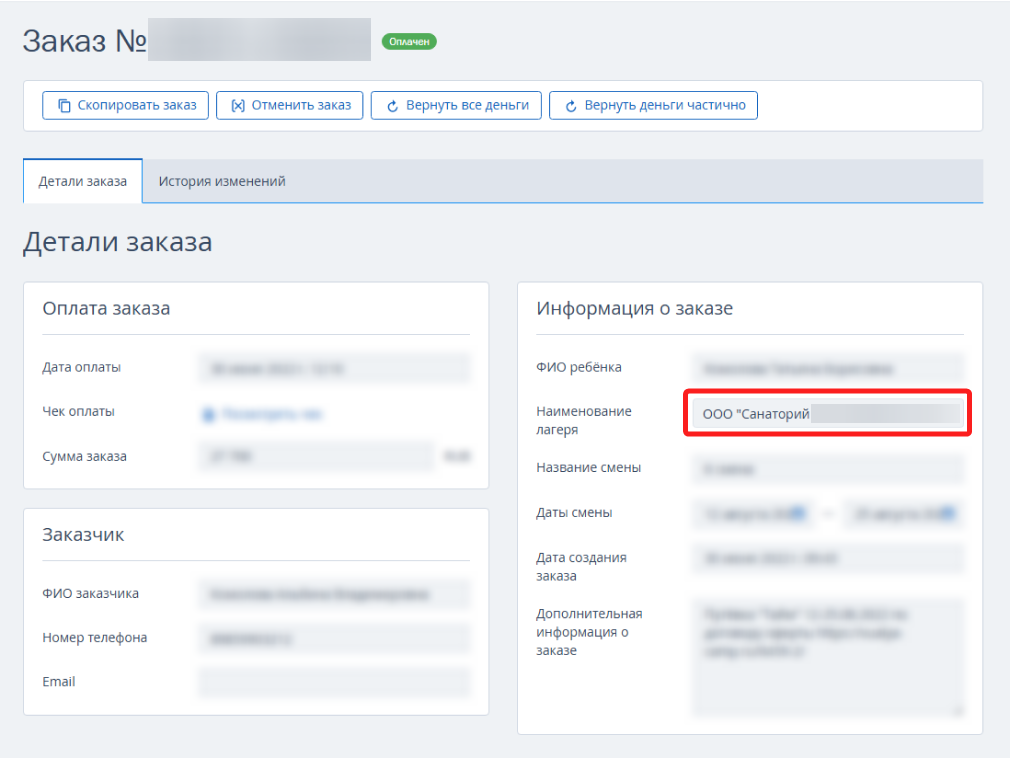The width and height of the screenshot is (1010, 759).
Task: Click the 'Скопировать заказ' button
Action: (126, 106)
